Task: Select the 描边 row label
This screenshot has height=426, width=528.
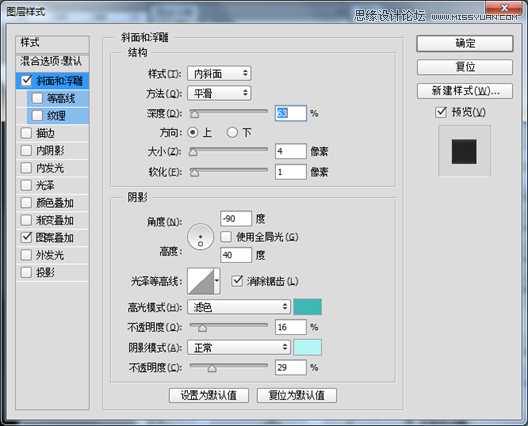Action: 45,133
